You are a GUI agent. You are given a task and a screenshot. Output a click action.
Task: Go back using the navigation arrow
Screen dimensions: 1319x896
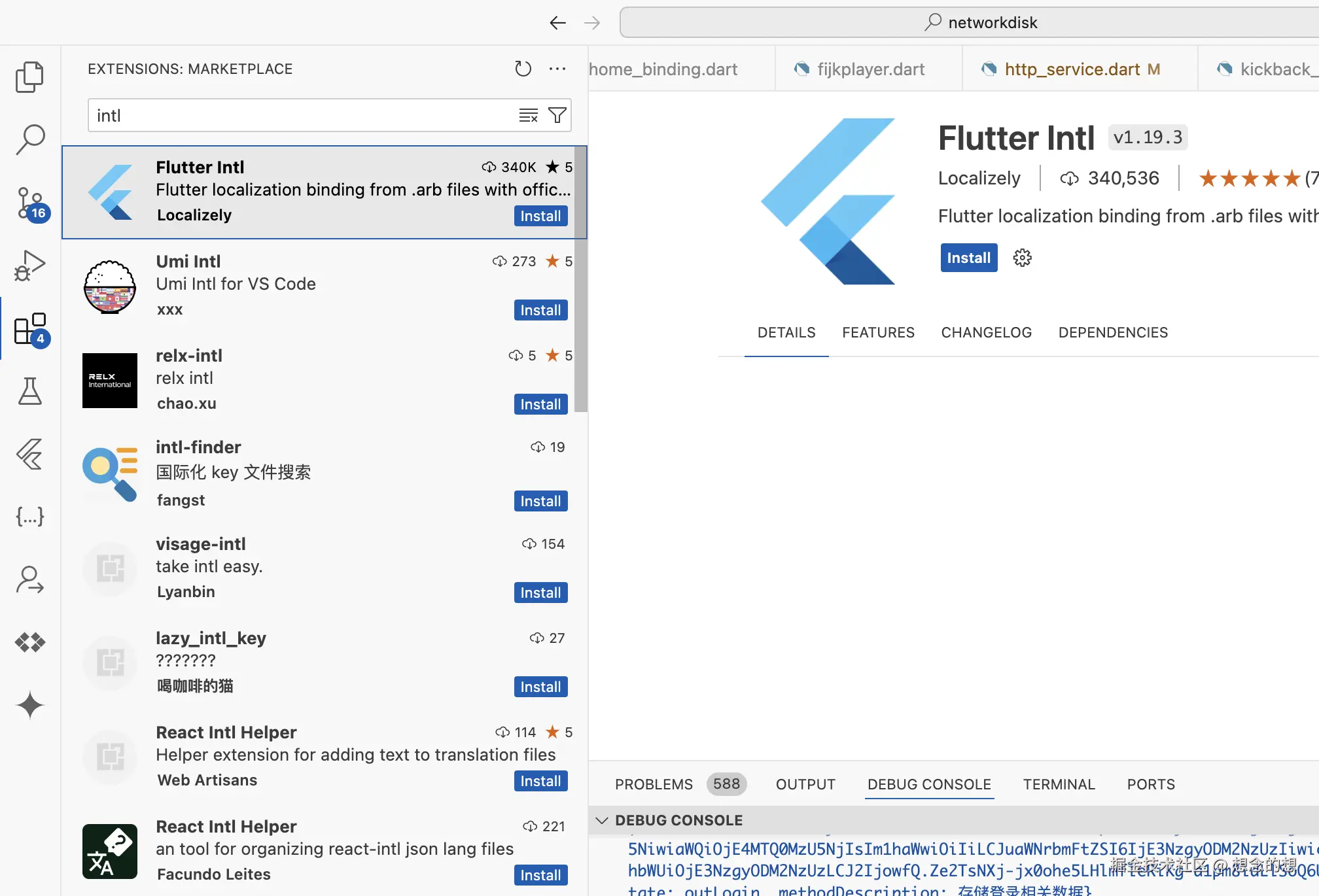click(557, 23)
